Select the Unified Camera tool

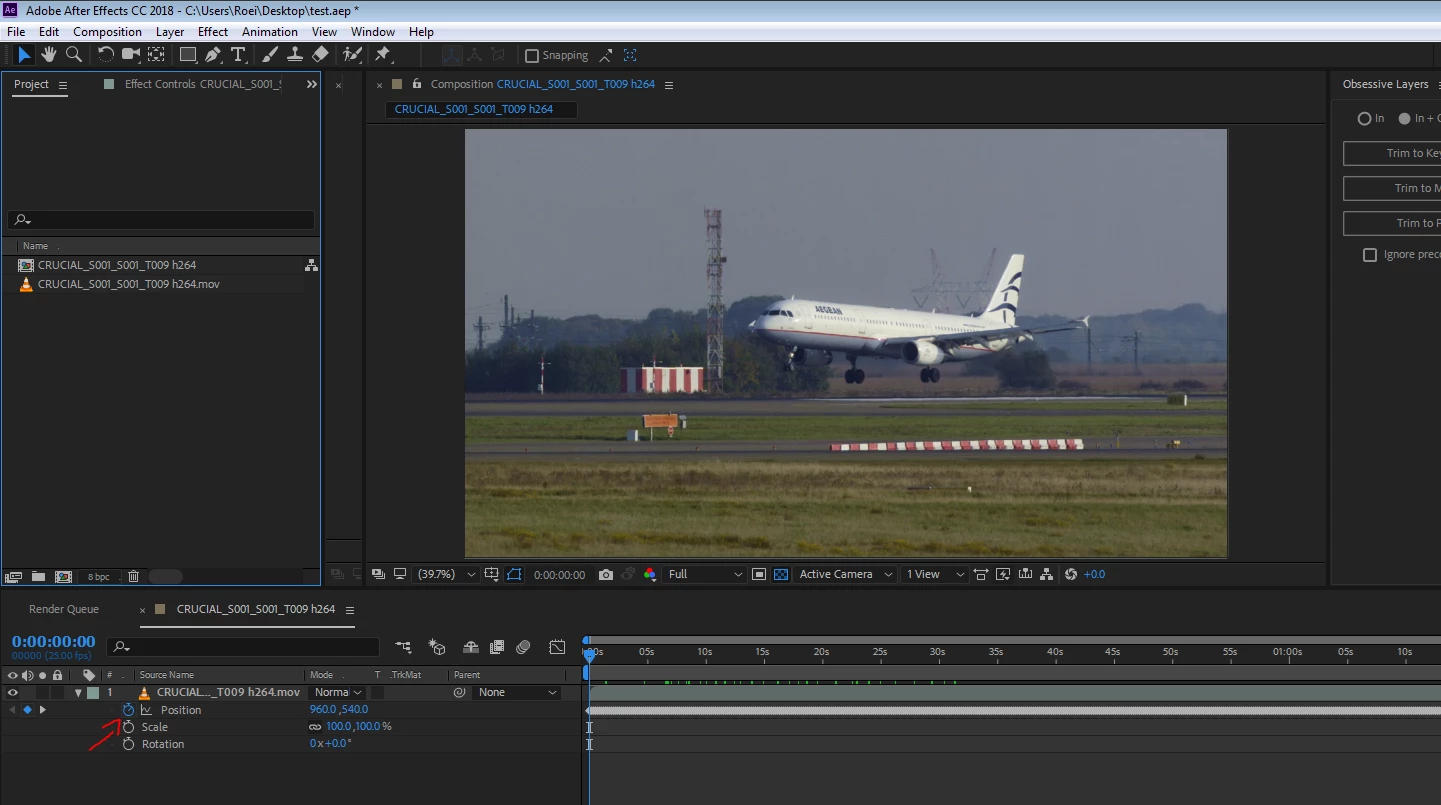click(x=131, y=55)
